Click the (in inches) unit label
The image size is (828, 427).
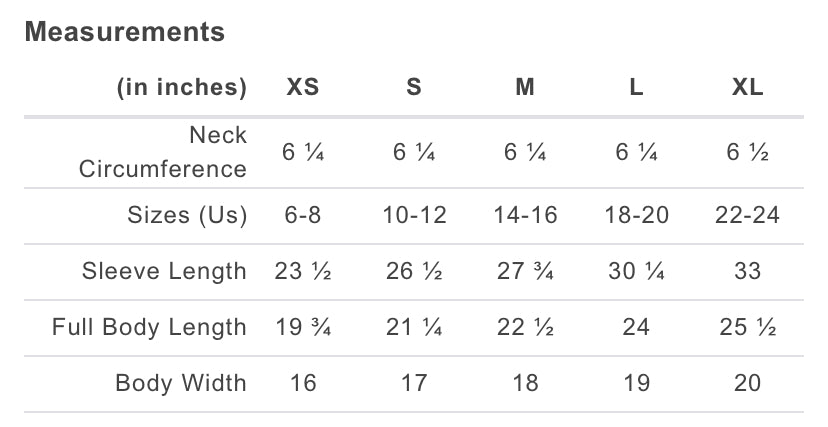click(181, 87)
